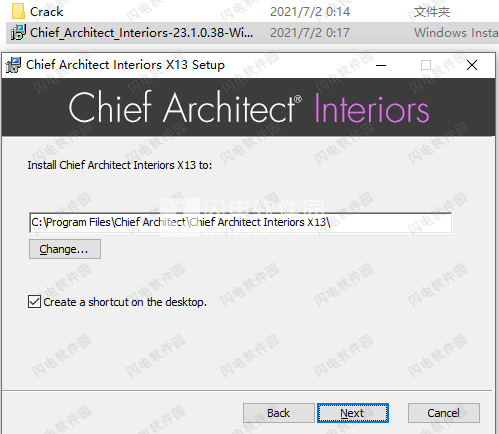499x434 pixels.
Task: Click the Chief Architect banner logo
Action: point(185,108)
